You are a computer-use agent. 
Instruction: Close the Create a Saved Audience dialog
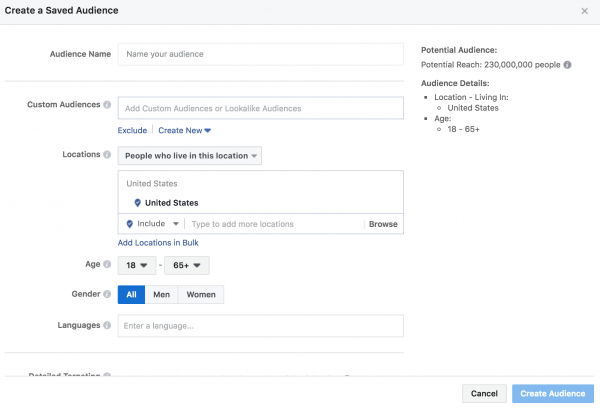[584, 11]
